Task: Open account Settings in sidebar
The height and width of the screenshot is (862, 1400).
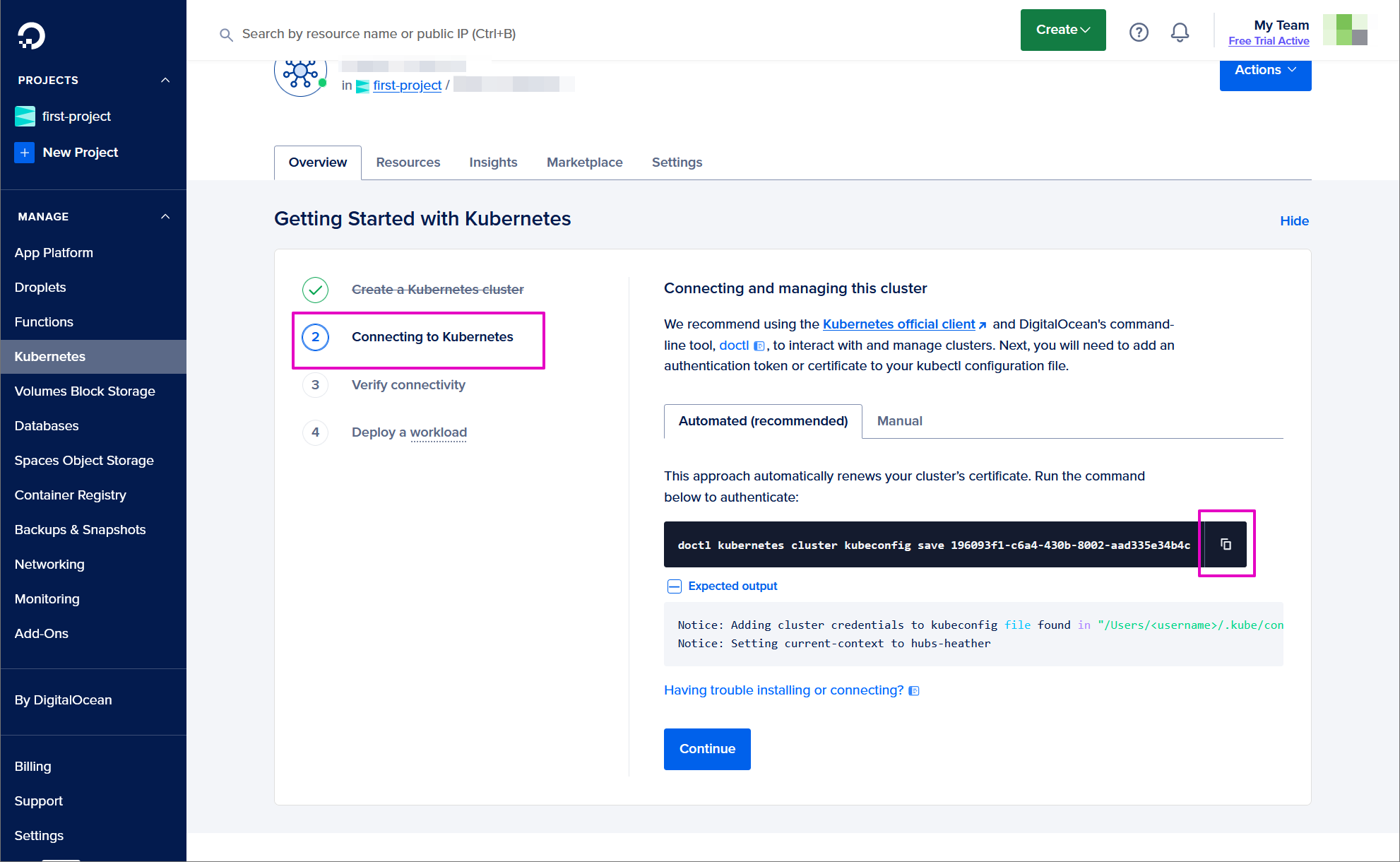Action: coord(39,836)
